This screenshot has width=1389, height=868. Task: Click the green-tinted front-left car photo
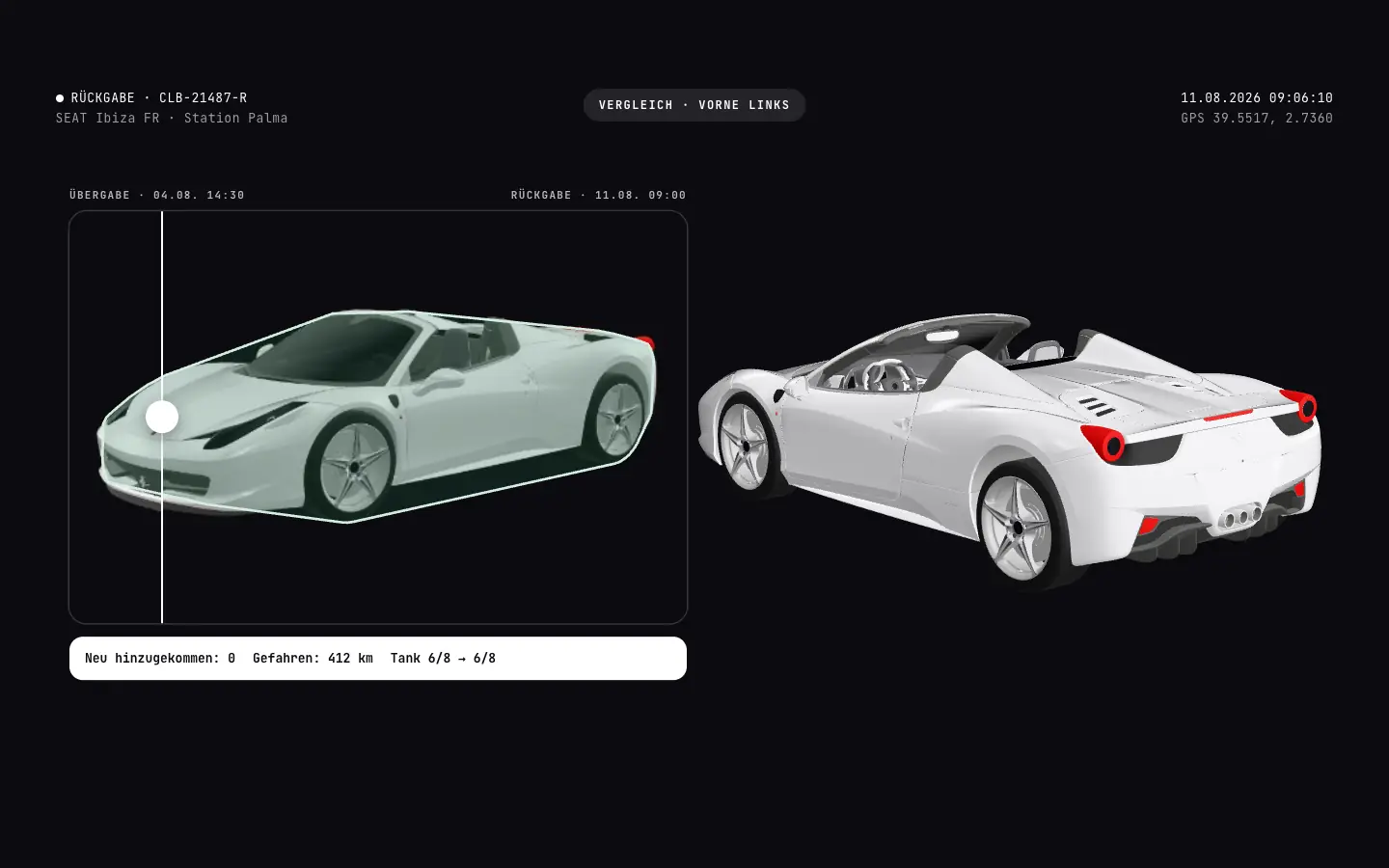coord(377,417)
